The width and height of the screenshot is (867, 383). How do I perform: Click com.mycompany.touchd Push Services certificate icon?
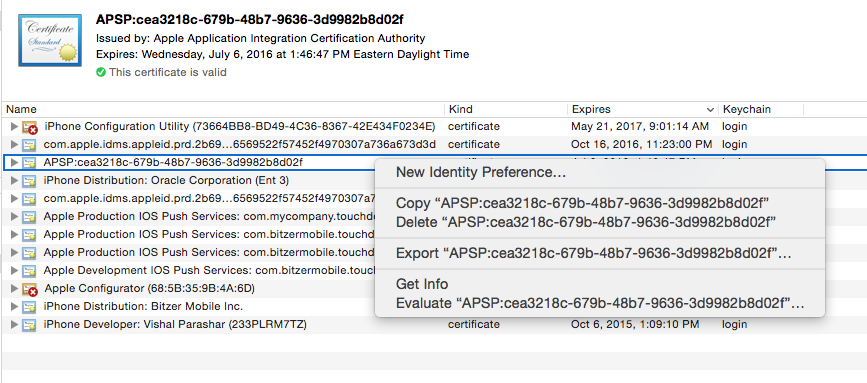pos(29,217)
